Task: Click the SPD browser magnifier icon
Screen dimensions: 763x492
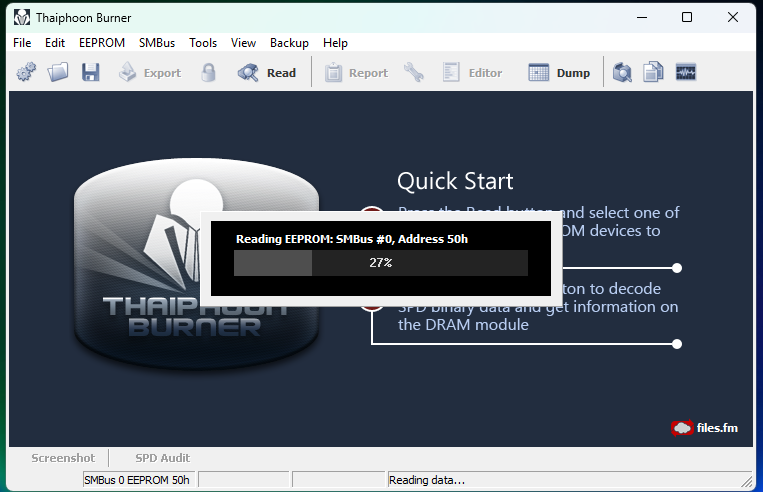Action: click(x=622, y=73)
